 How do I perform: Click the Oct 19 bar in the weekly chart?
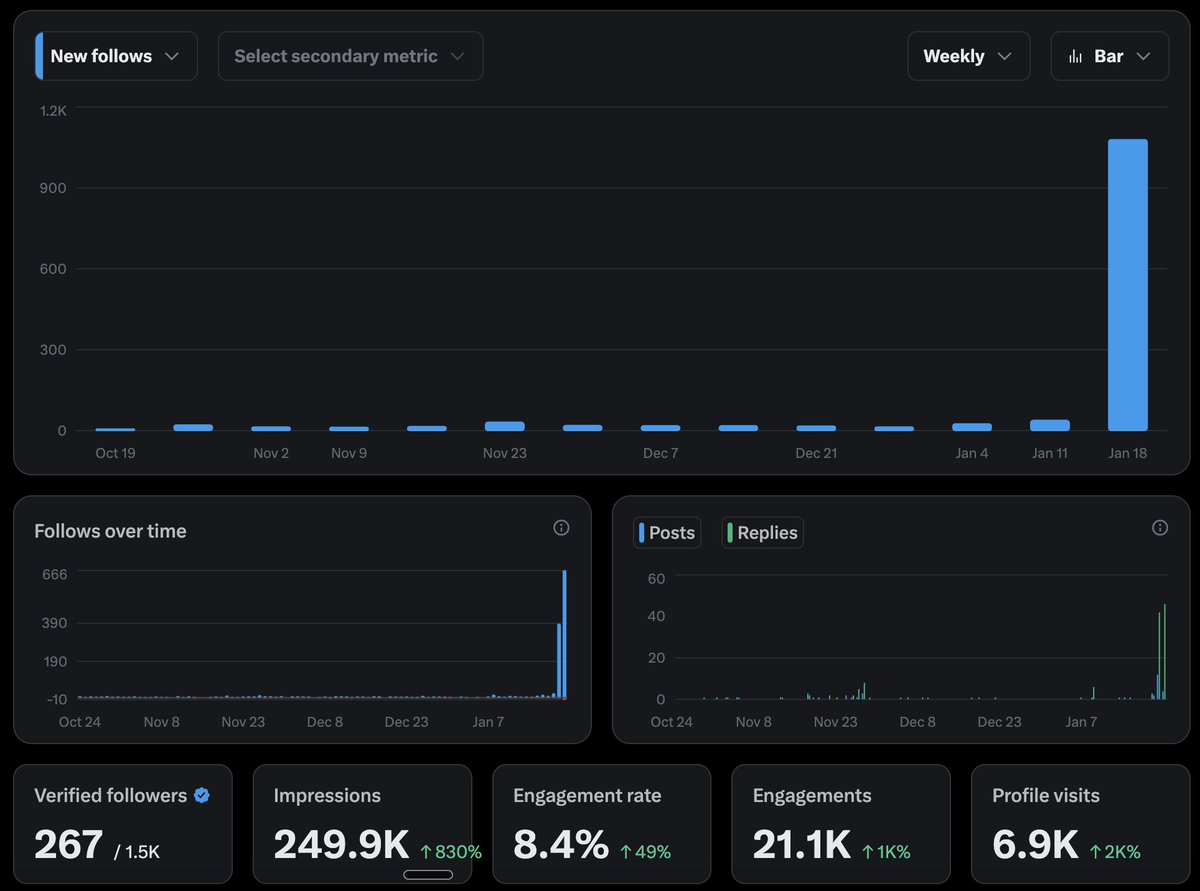pos(115,427)
